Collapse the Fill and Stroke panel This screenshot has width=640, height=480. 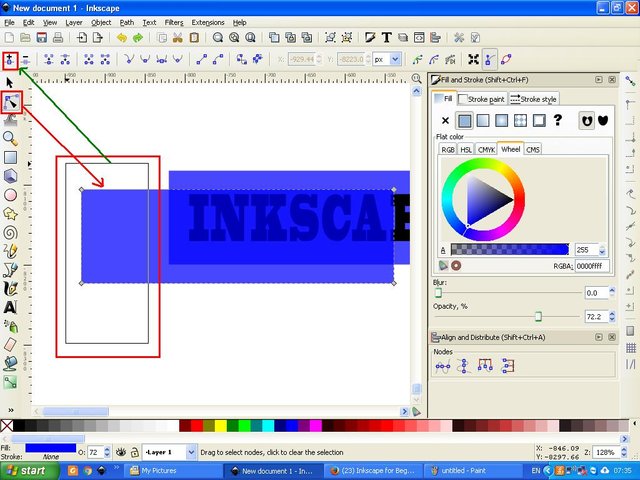tap(599, 80)
